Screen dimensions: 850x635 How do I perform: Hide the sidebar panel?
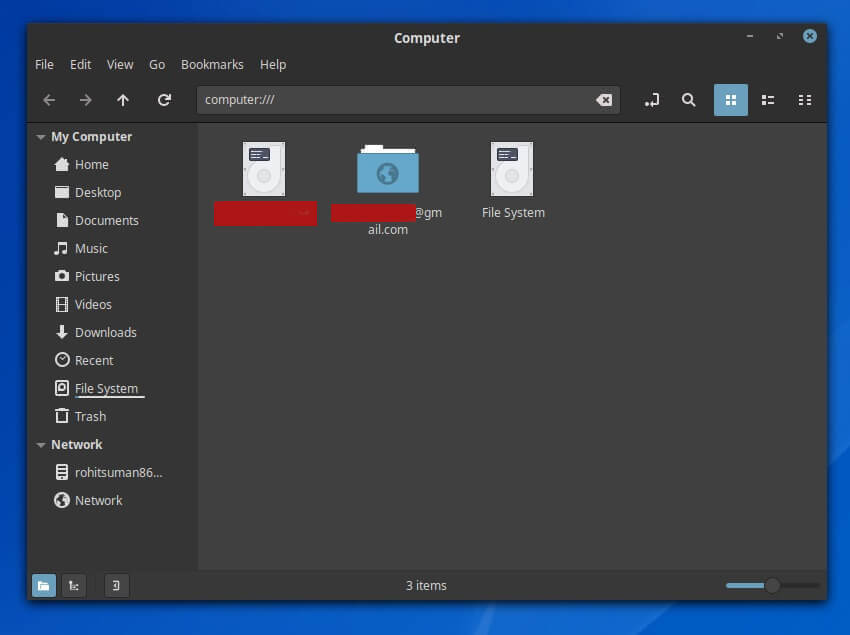[116, 586]
